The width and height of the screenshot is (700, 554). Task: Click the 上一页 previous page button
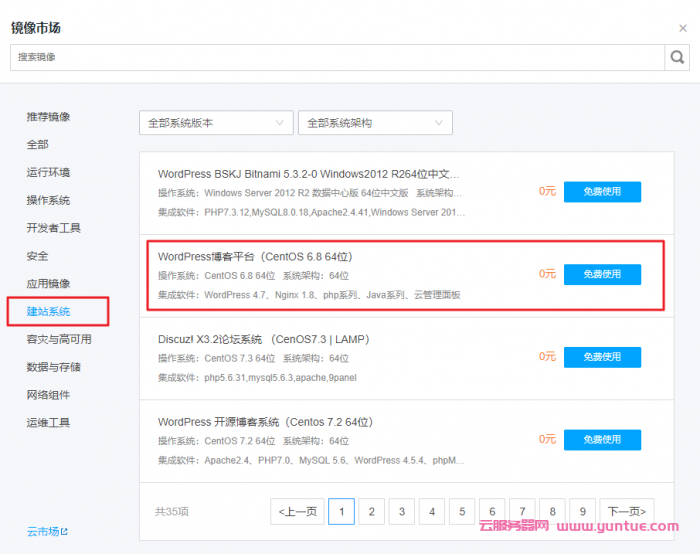tap(297, 511)
